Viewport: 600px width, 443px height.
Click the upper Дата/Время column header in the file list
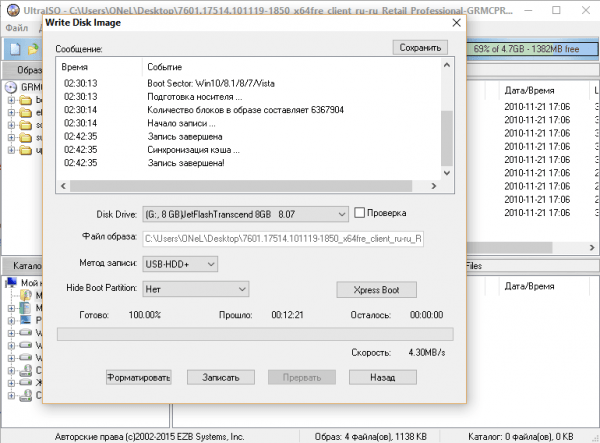click(529, 91)
